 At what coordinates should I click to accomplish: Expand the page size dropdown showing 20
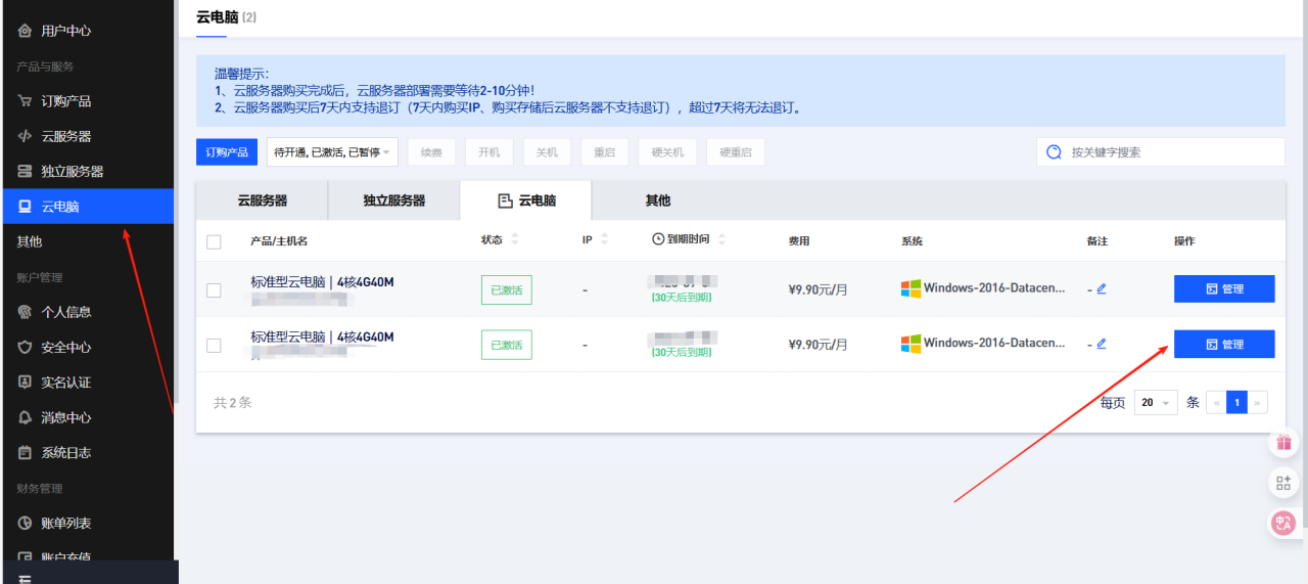click(x=1155, y=402)
